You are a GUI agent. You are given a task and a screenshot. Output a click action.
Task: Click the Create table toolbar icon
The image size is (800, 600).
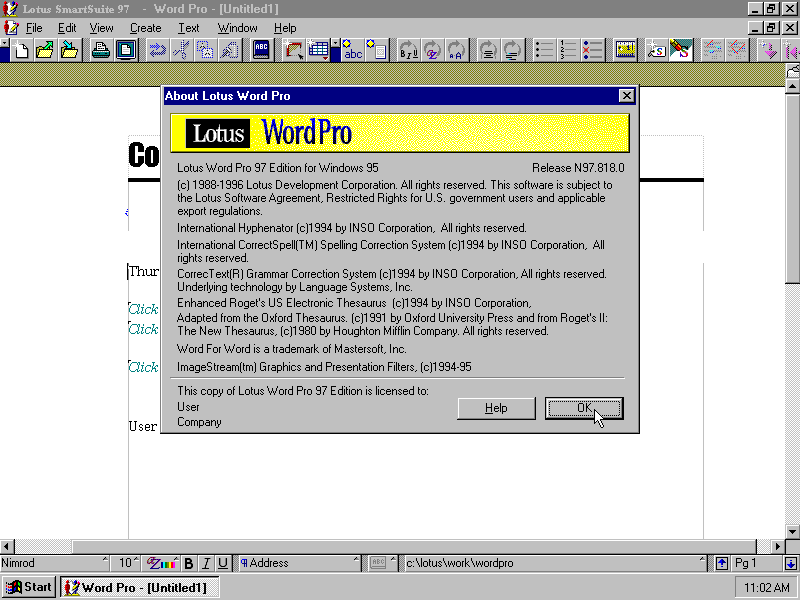click(x=318, y=50)
